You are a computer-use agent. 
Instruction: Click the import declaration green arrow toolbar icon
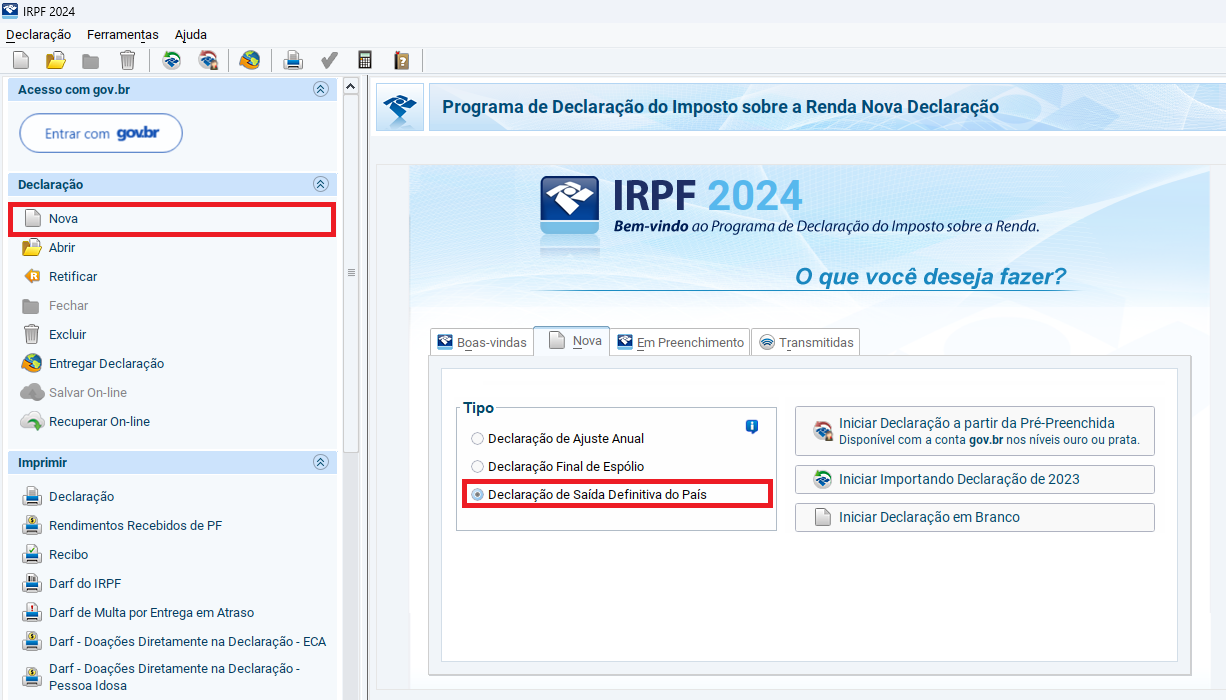tap(172, 60)
